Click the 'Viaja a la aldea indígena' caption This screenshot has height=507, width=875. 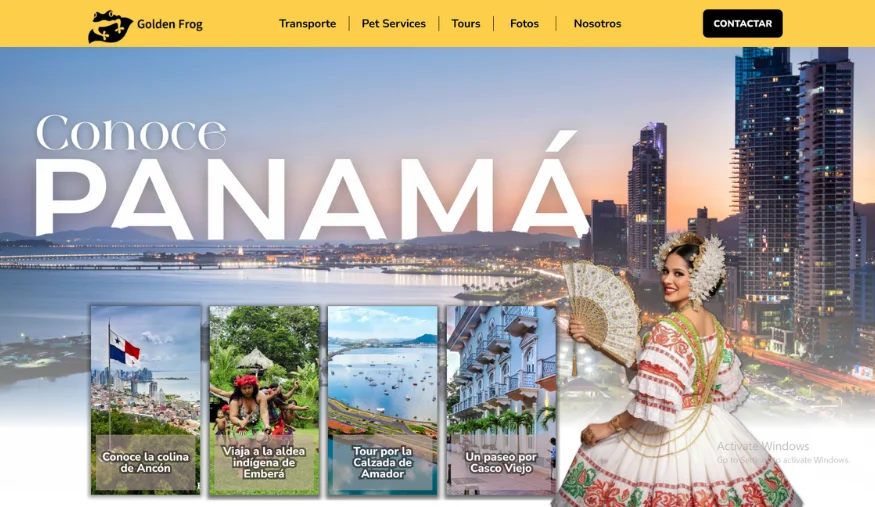(264, 462)
